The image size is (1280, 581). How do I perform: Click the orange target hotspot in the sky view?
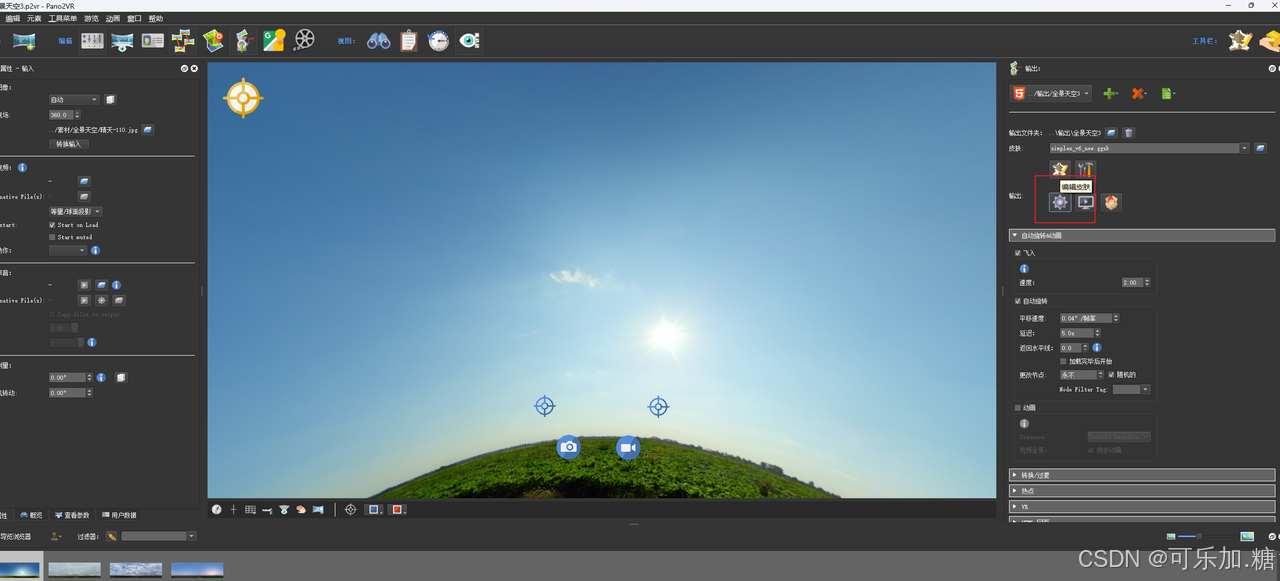[243, 98]
